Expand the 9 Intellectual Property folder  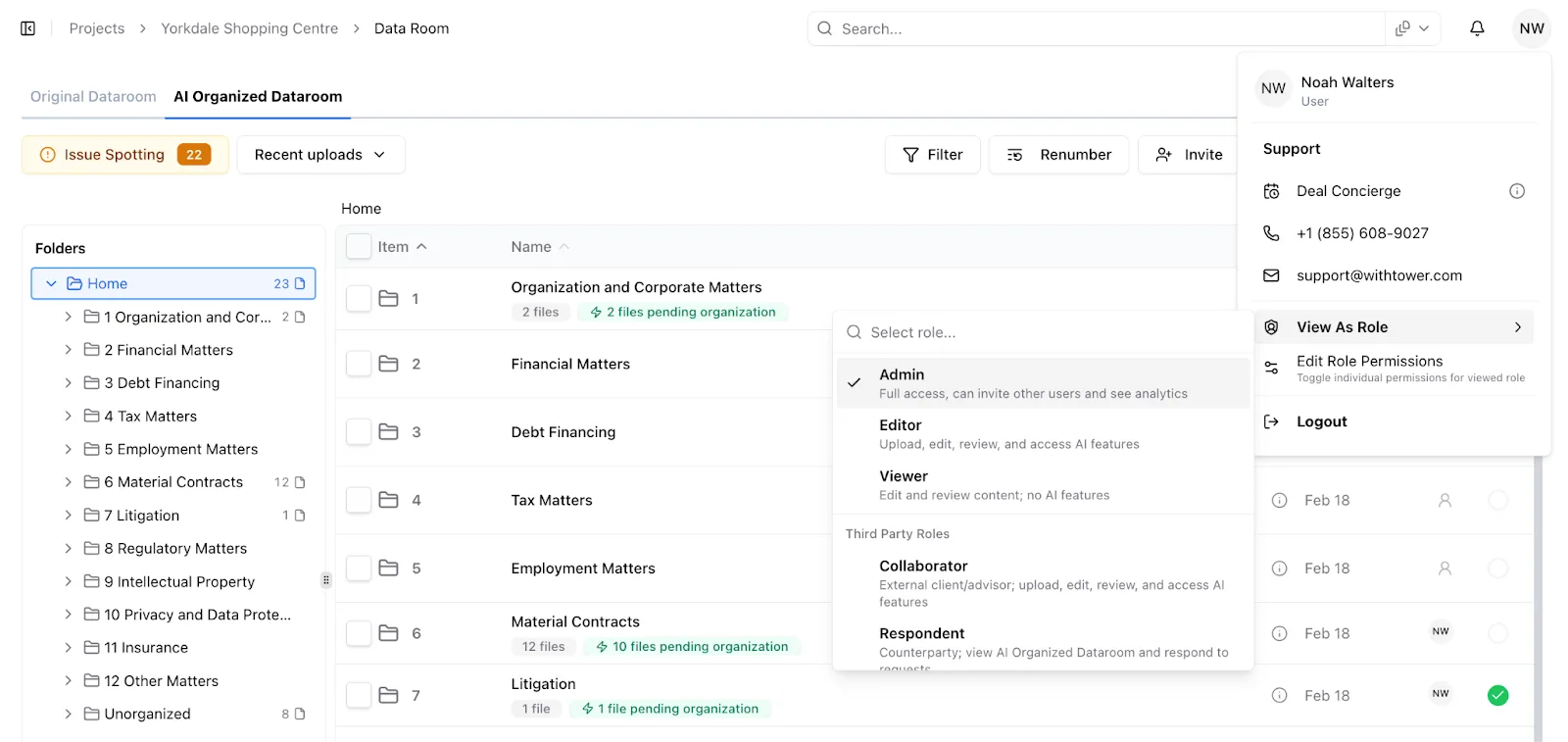point(68,581)
